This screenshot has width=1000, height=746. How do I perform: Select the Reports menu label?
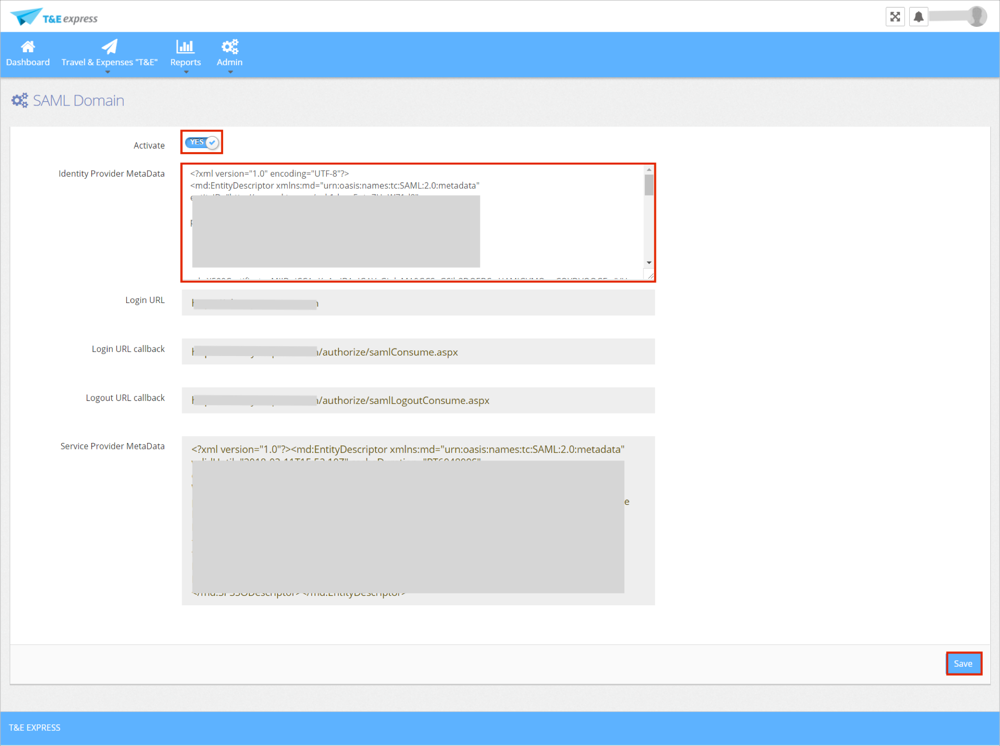[185, 62]
